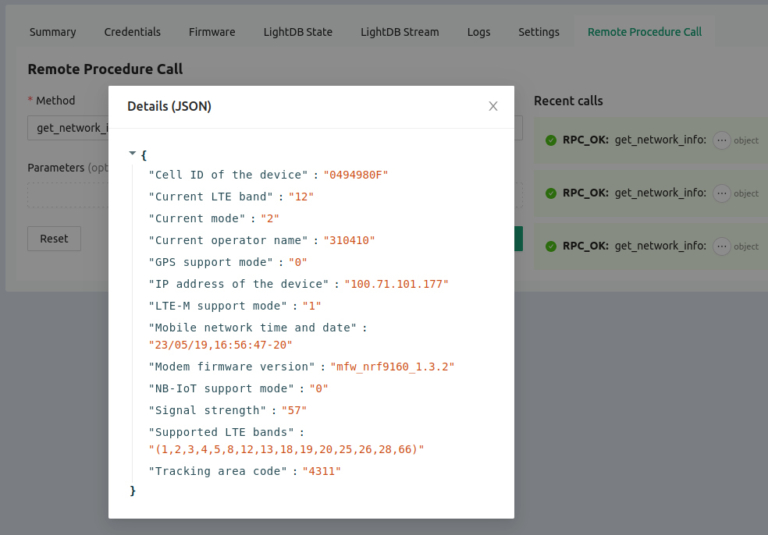This screenshot has width=768, height=535.
Task: Open the Settings tab
Action: pyautogui.click(x=539, y=32)
